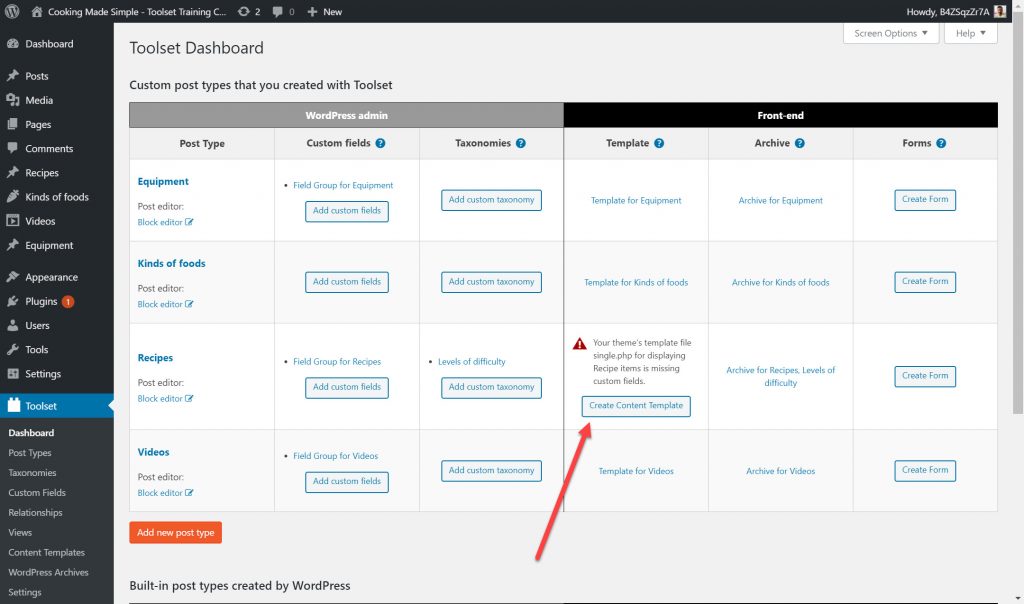
Task: Click the Archive help question icon
Action: click(799, 143)
